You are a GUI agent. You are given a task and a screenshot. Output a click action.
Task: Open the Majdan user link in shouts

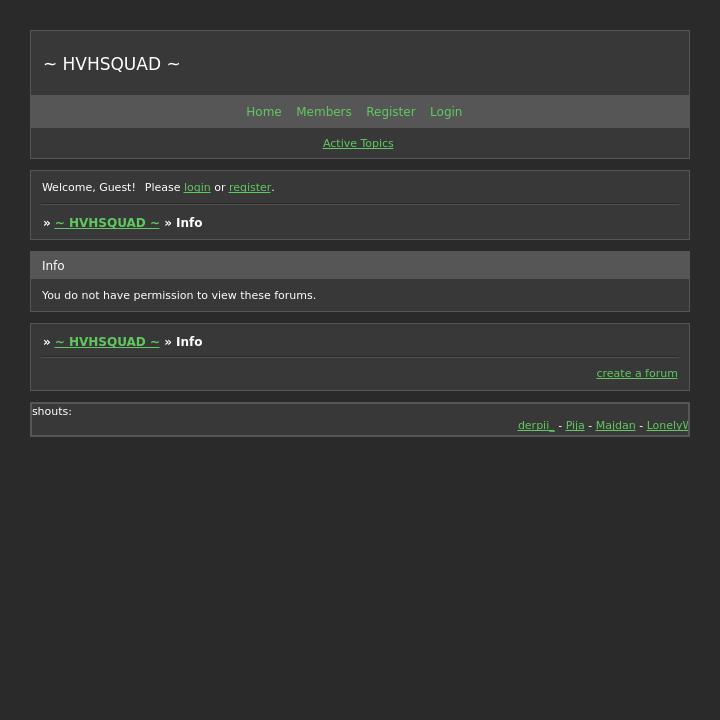point(615,426)
